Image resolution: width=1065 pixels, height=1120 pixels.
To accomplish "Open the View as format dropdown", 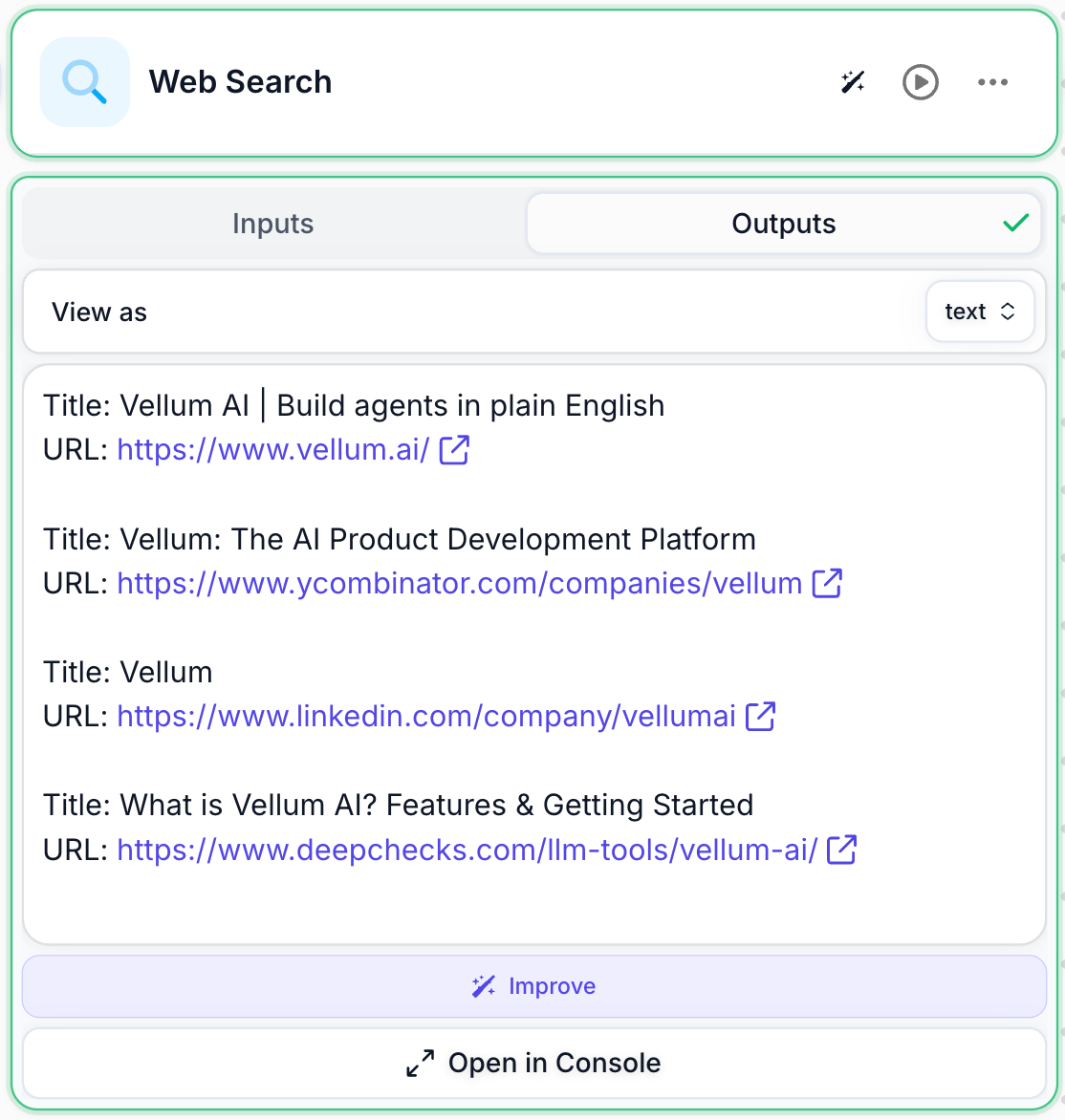I will point(980,312).
